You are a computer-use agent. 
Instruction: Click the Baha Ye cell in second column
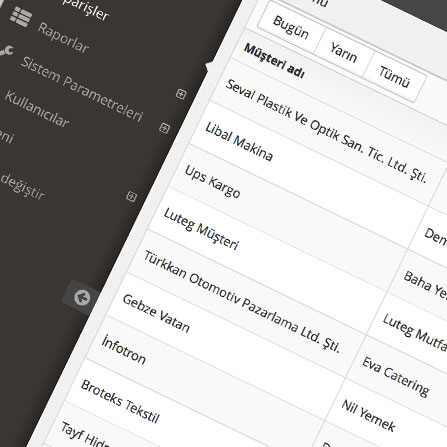click(x=425, y=285)
